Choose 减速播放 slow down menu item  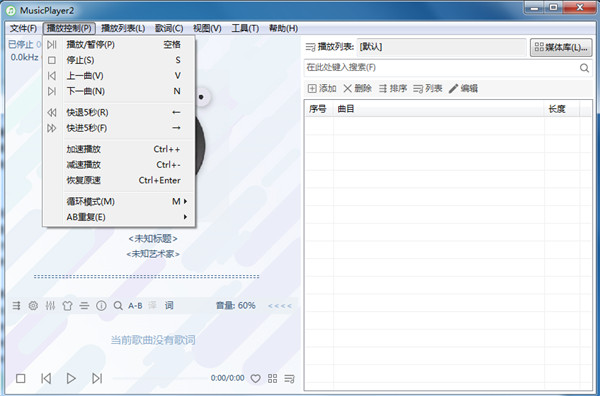point(119,165)
